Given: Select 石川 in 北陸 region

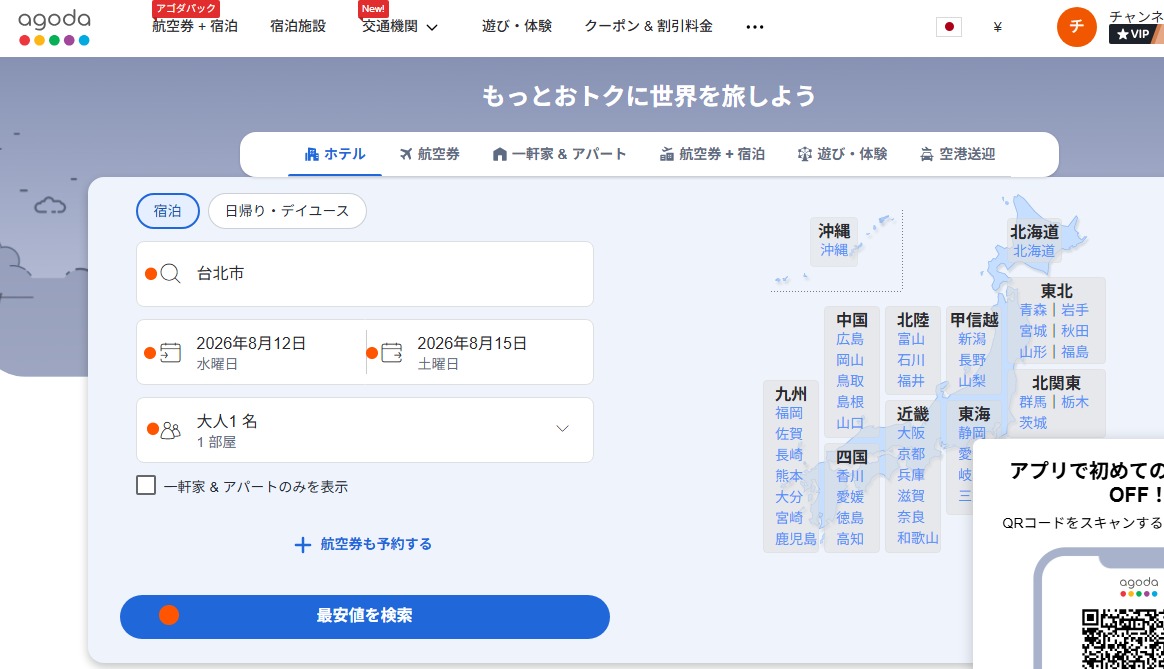Looking at the screenshot, I should (x=911, y=359).
